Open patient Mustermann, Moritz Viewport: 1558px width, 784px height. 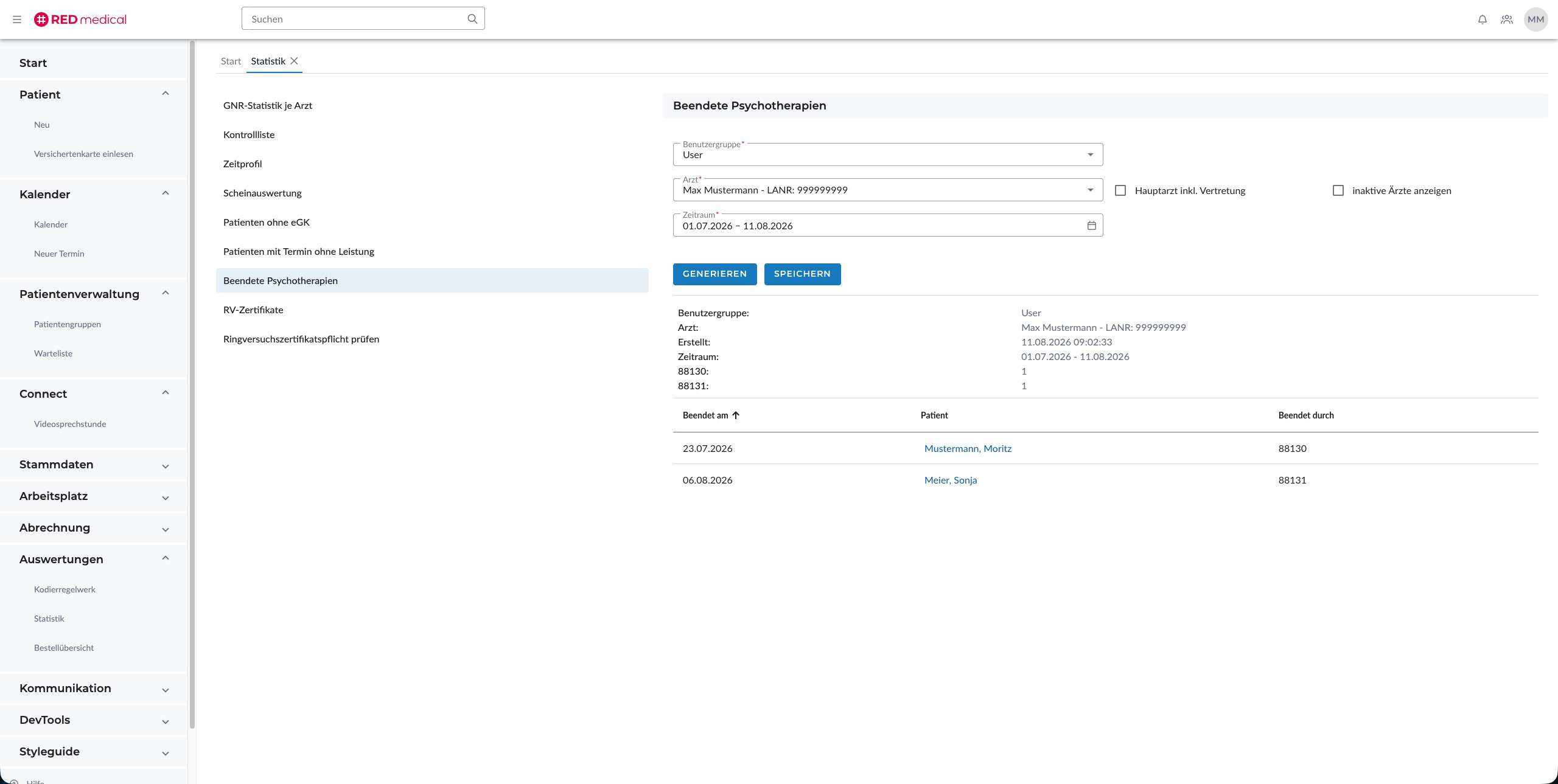pyautogui.click(x=968, y=448)
